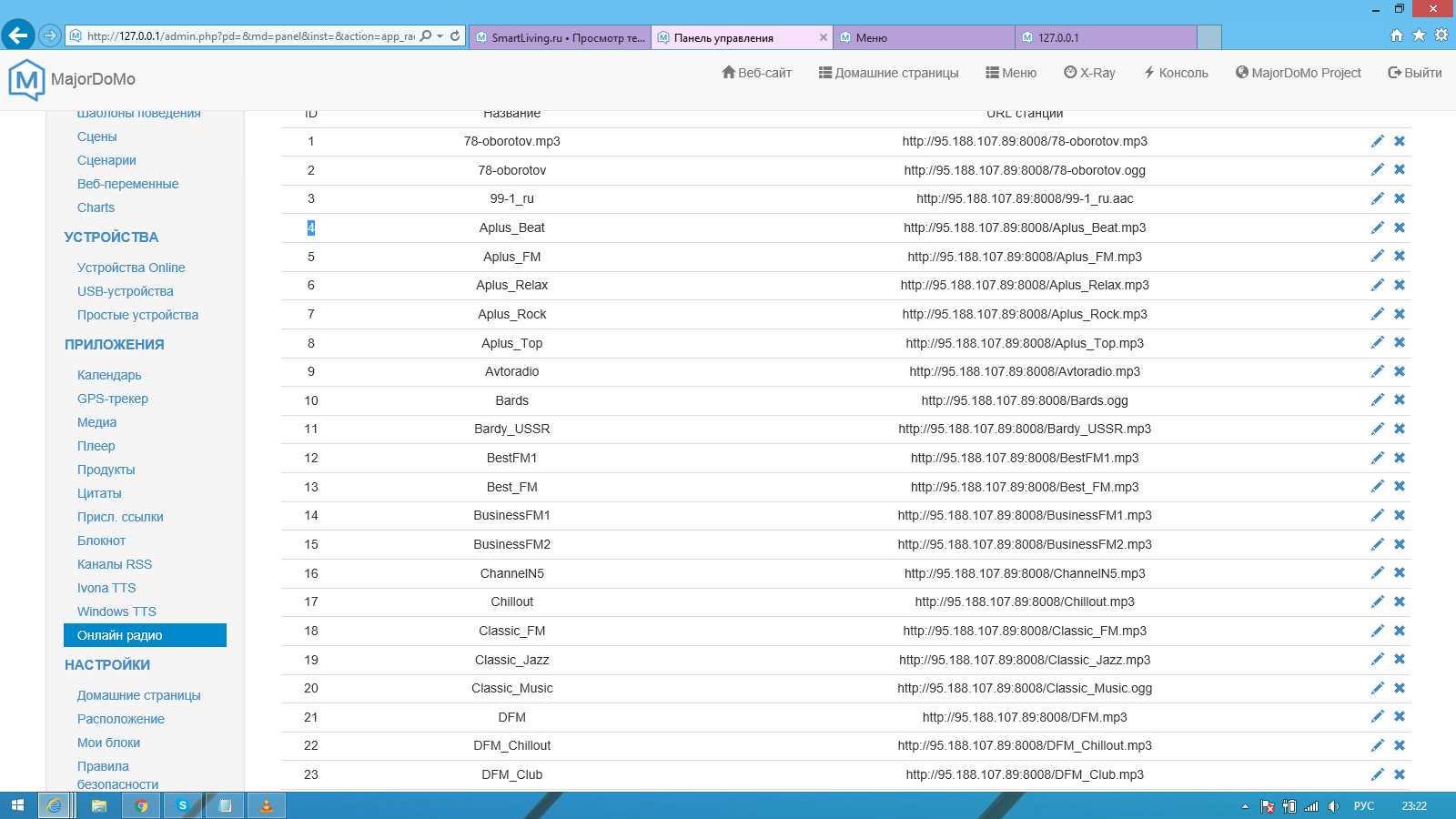Open Домашние страницы in the top navbar
Screen dimensions: 1456x819
pyautogui.click(x=888, y=73)
